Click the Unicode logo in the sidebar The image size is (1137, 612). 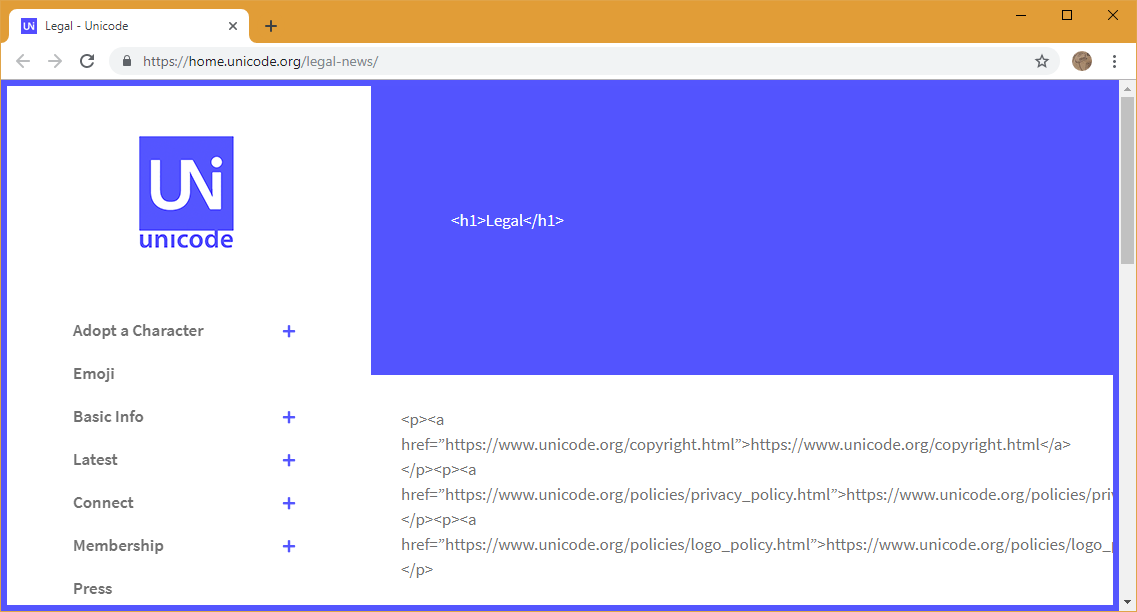point(186,193)
